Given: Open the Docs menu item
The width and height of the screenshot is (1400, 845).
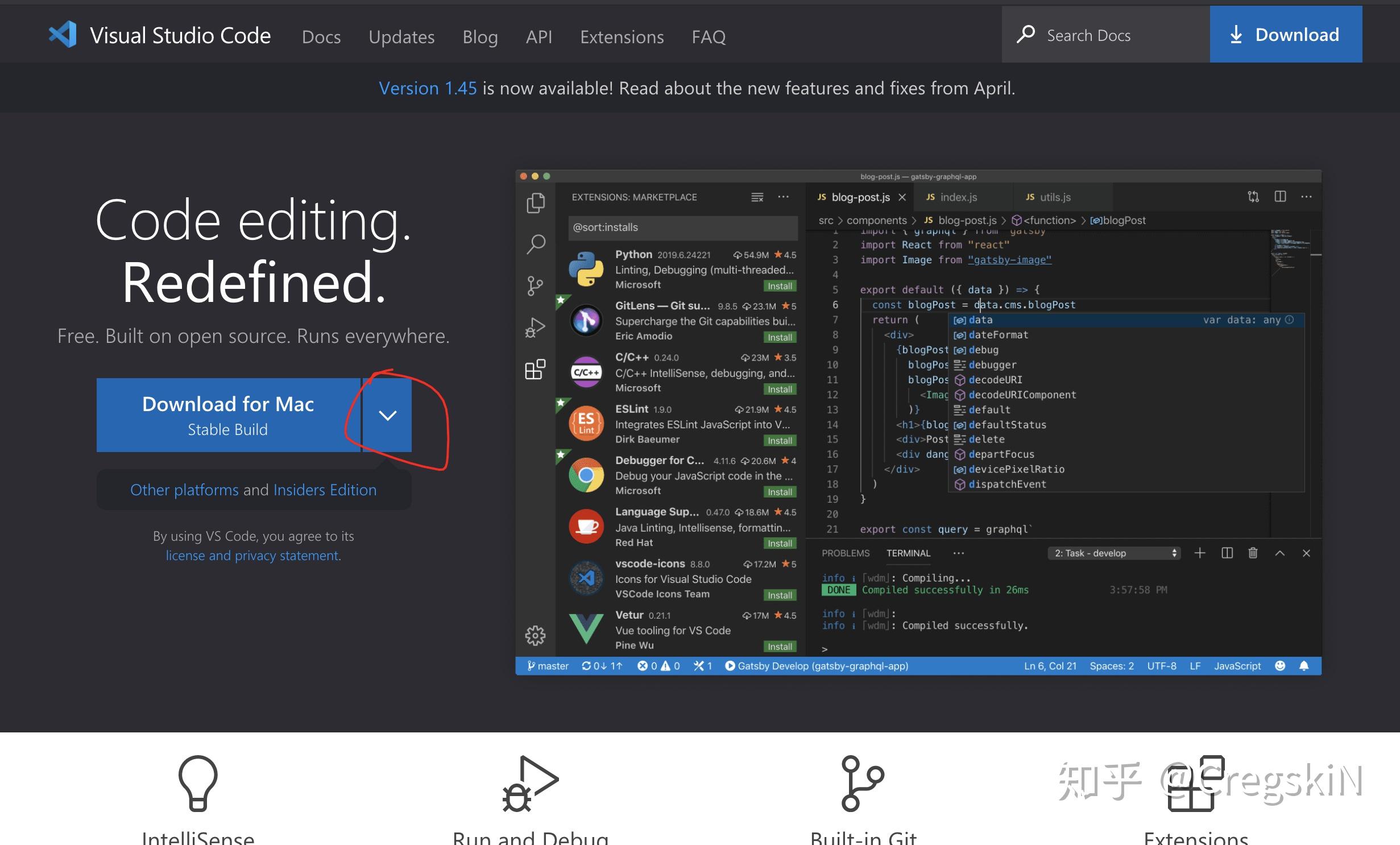Looking at the screenshot, I should [x=321, y=37].
